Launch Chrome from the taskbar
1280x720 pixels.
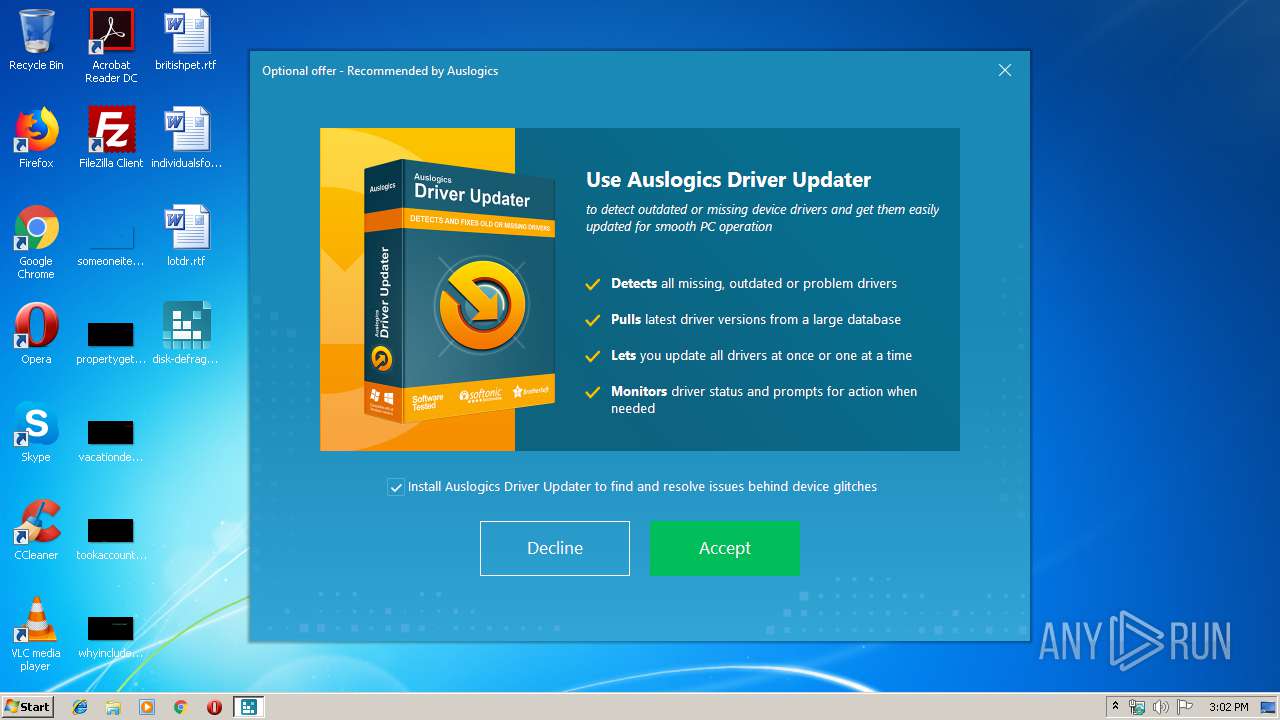click(x=181, y=707)
